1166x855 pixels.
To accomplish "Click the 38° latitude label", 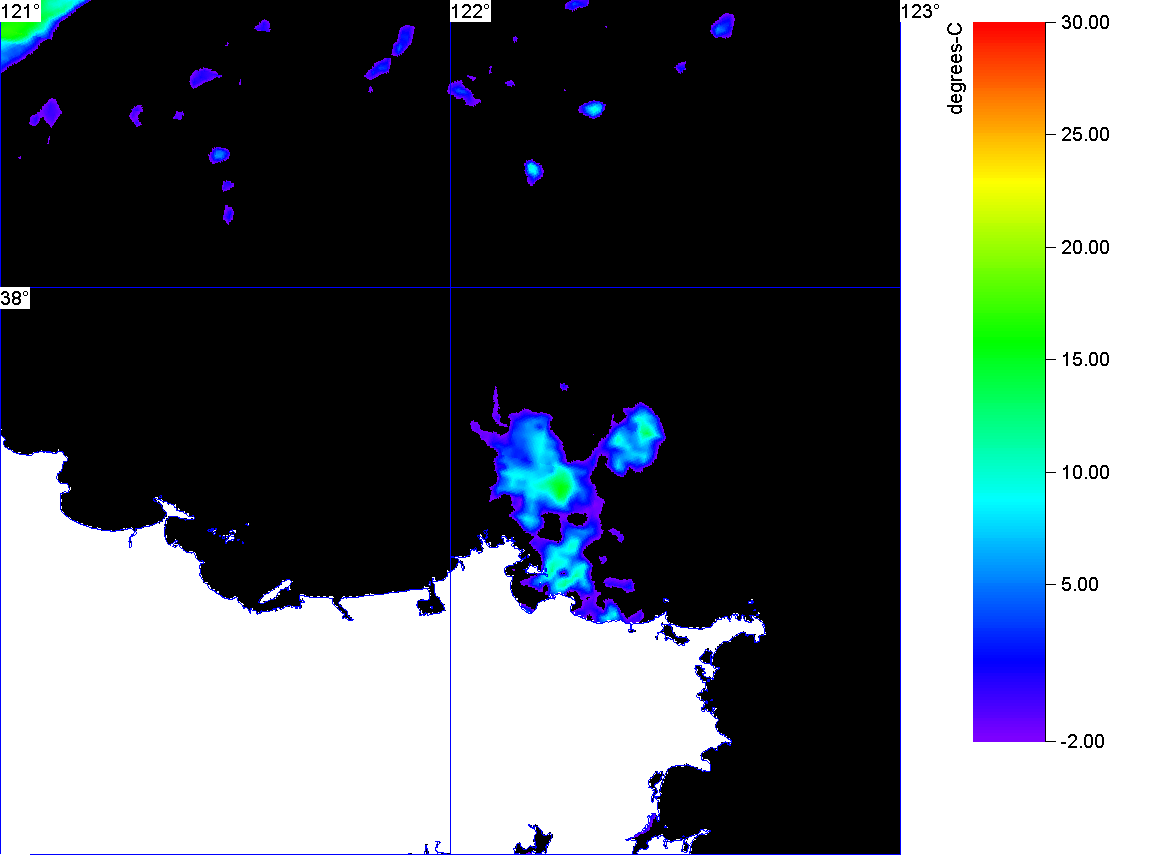I will pos(15,298).
